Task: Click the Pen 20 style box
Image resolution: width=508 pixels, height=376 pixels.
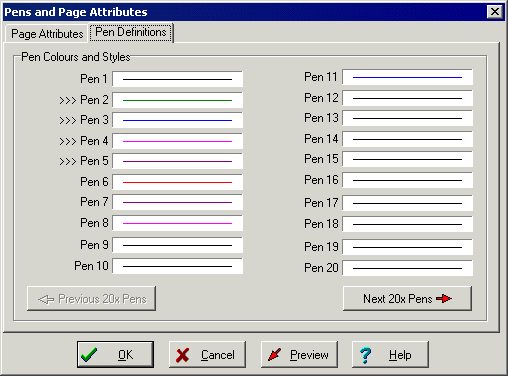Action: pyautogui.click(x=407, y=268)
